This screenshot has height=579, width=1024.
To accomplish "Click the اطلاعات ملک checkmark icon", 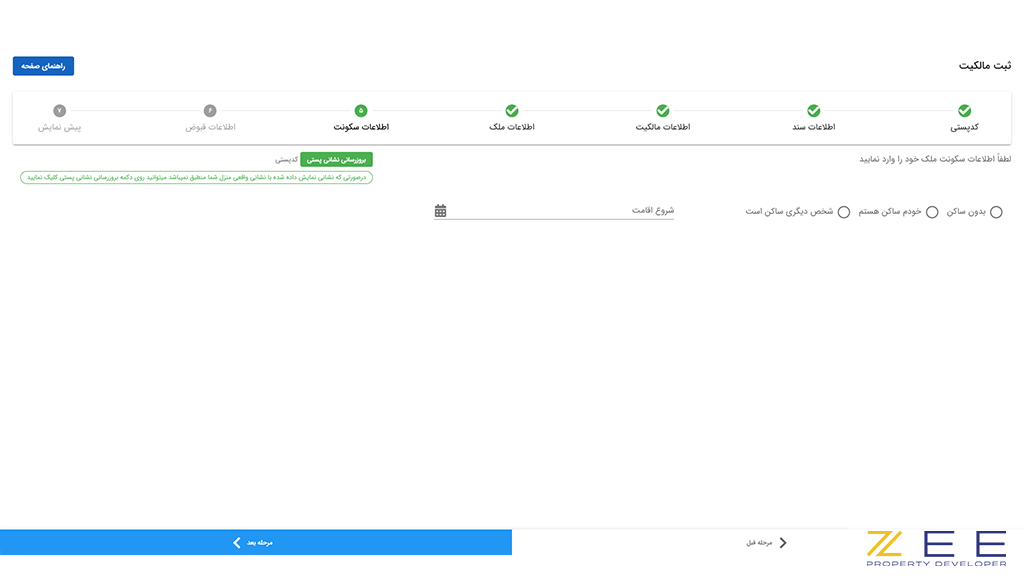I will 512,111.
